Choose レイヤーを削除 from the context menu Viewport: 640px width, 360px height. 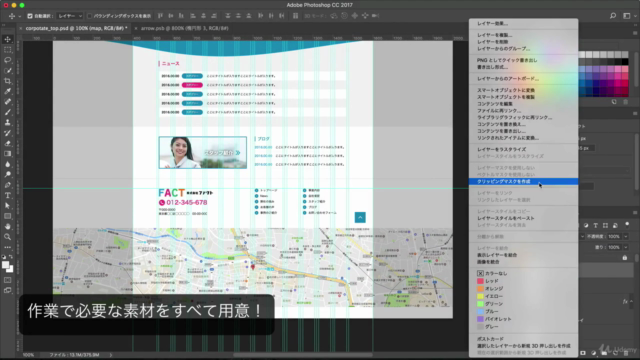pyautogui.click(x=523, y=42)
